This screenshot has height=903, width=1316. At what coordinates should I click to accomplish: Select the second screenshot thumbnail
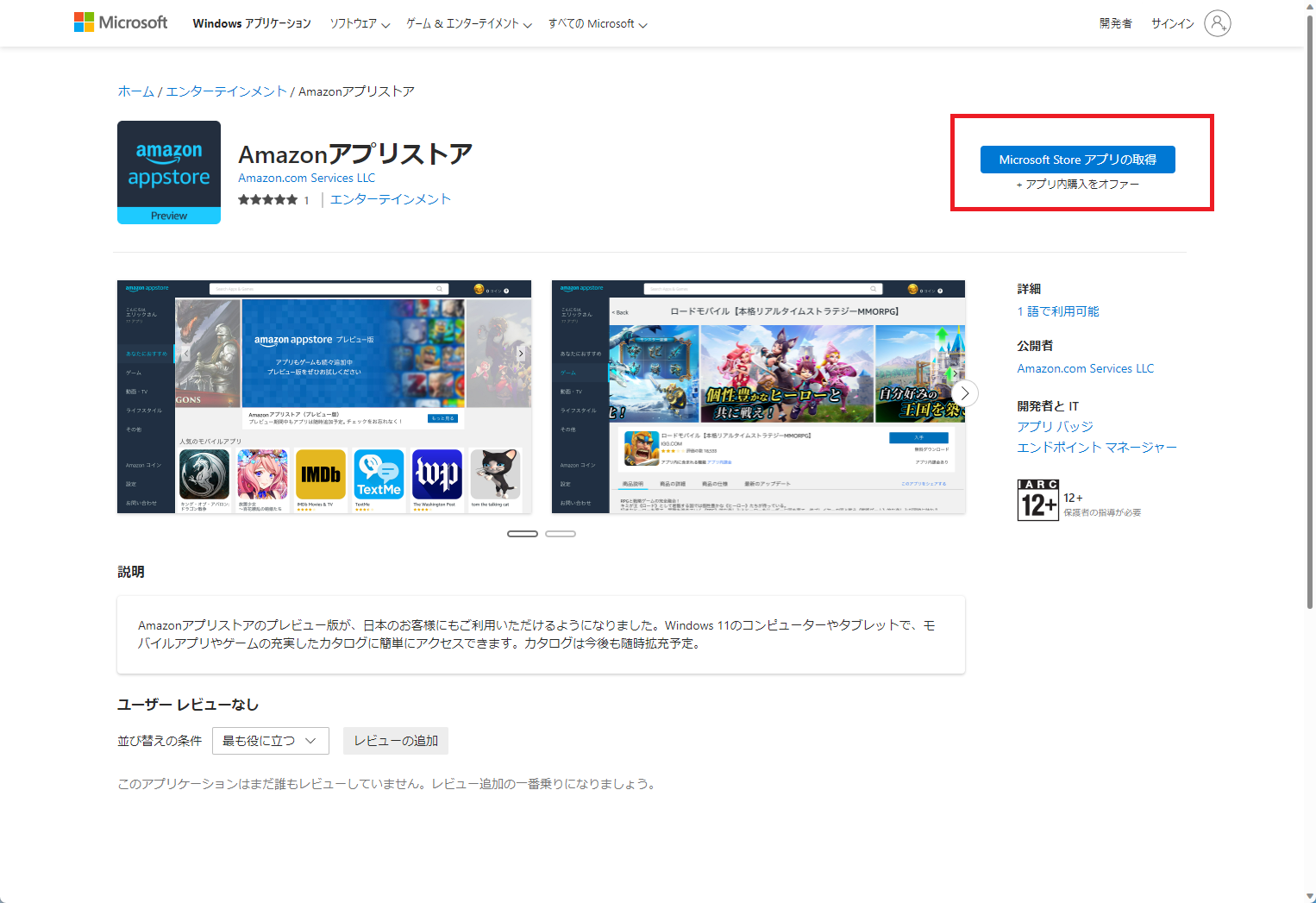coord(758,397)
